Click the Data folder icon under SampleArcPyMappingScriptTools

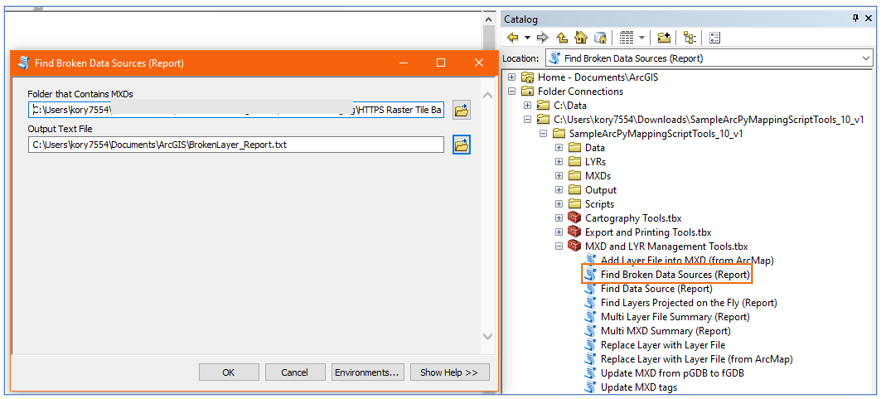574,147
